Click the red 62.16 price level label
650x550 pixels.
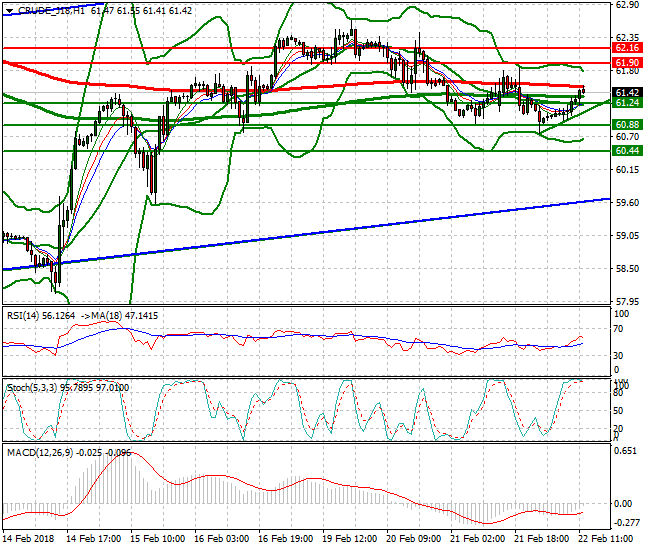pyautogui.click(x=627, y=48)
